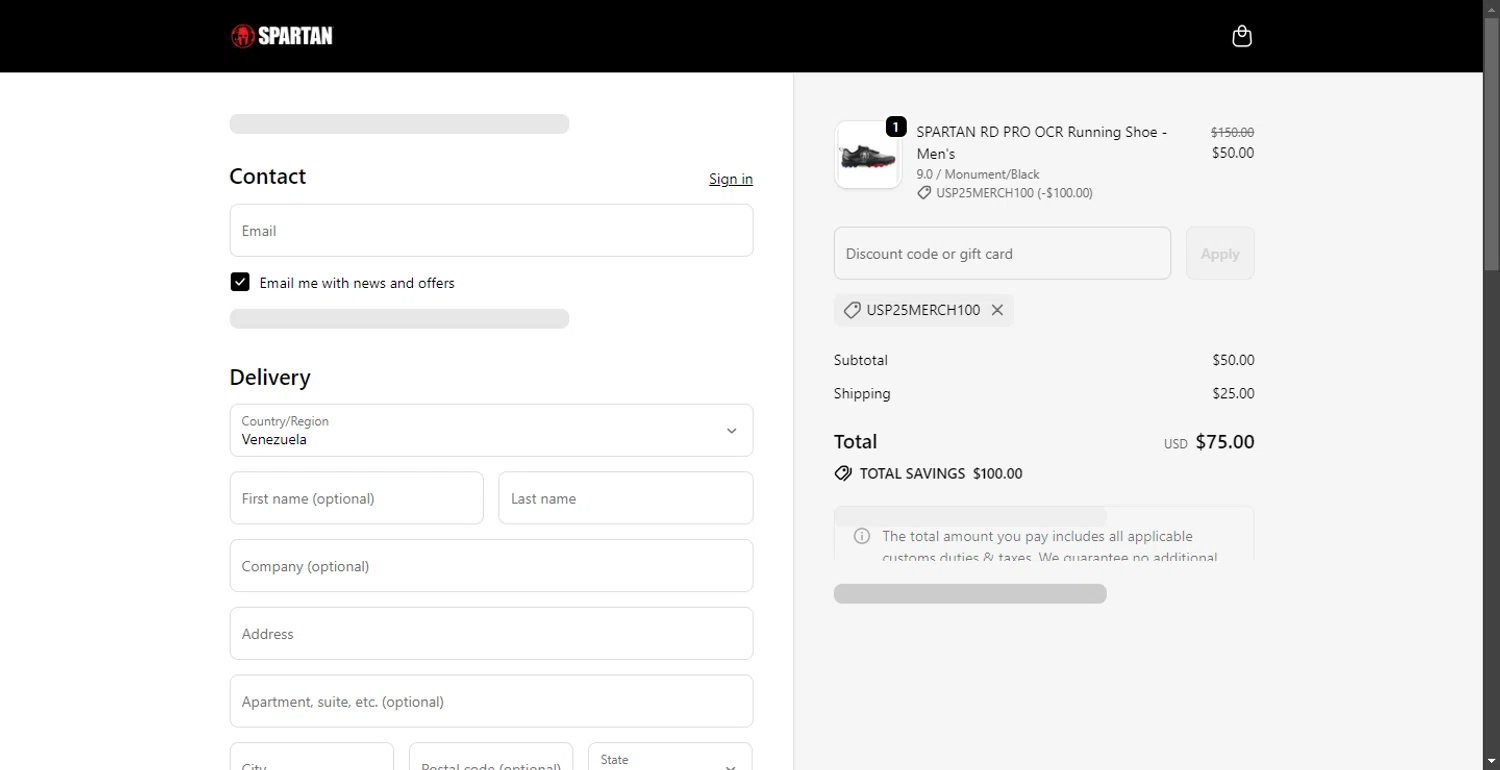This screenshot has width=1500, height=770.
Task: Click the quantity badge on product image
Action: 896,127
